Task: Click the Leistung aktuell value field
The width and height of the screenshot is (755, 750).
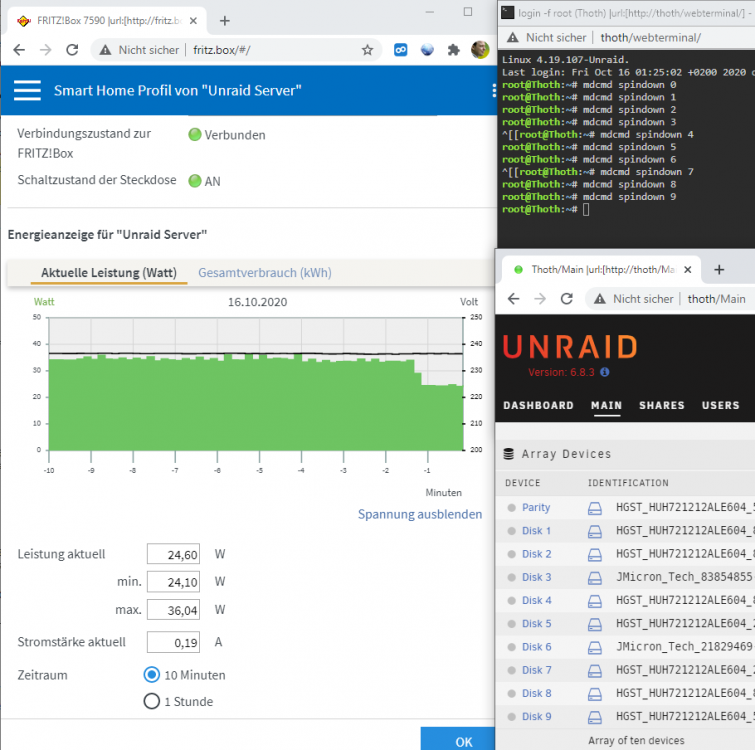Action: click(173, 554)
